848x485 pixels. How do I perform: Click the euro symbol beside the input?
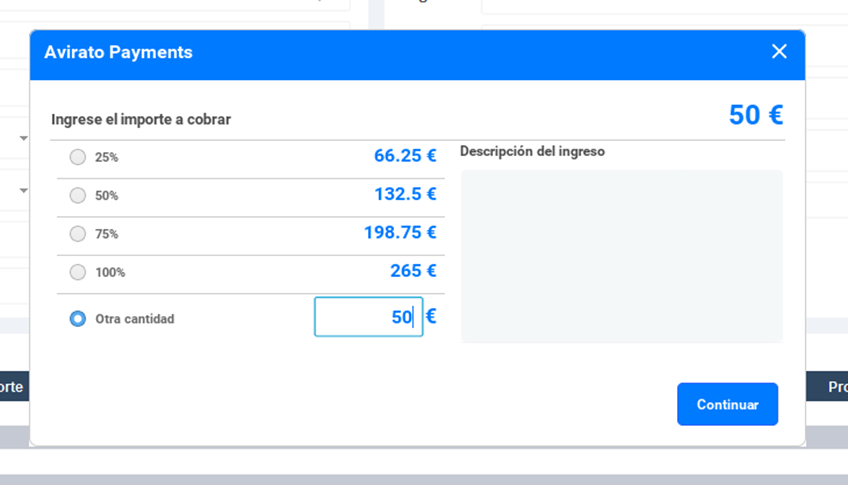coord(431,316)
